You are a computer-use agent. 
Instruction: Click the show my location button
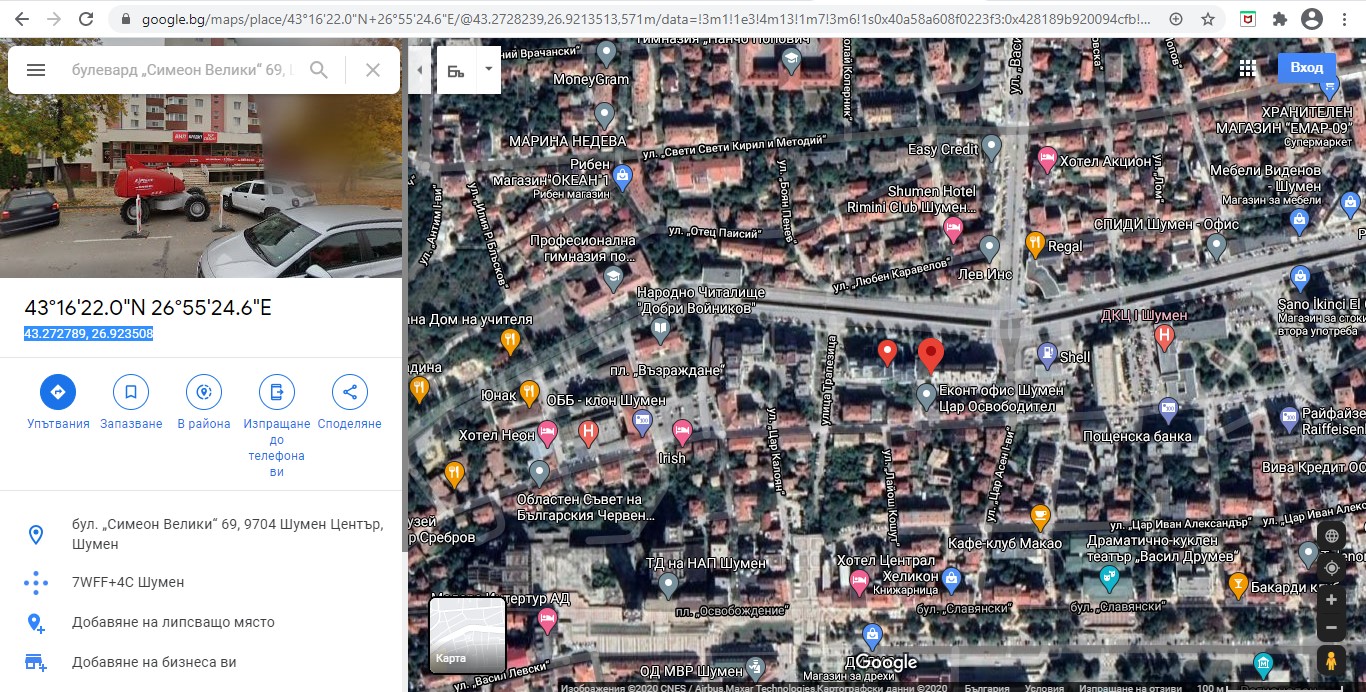(1331, 568)
